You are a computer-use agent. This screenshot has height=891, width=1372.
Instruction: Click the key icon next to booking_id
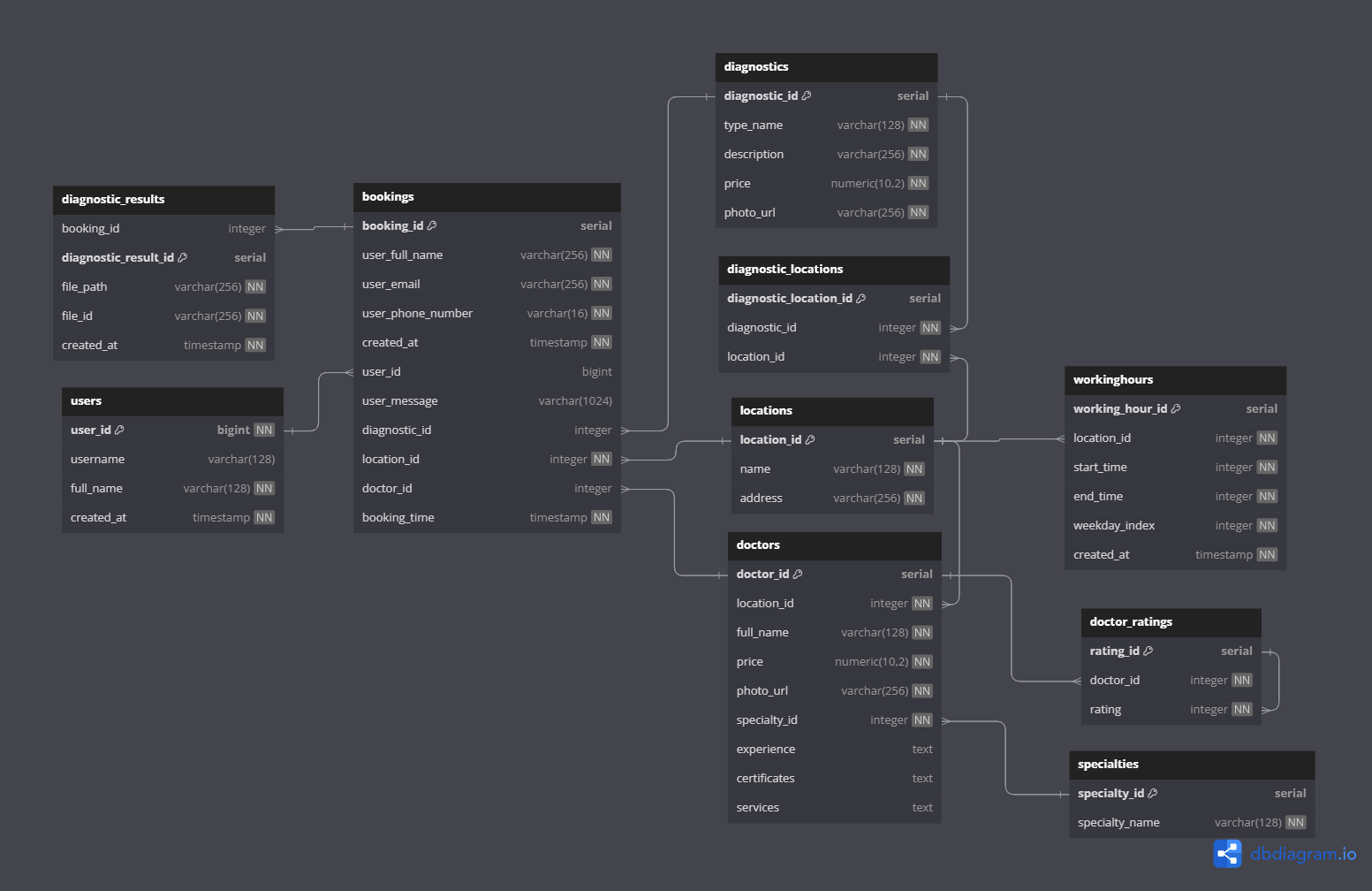pyautogui.click(x=432, y=226)
